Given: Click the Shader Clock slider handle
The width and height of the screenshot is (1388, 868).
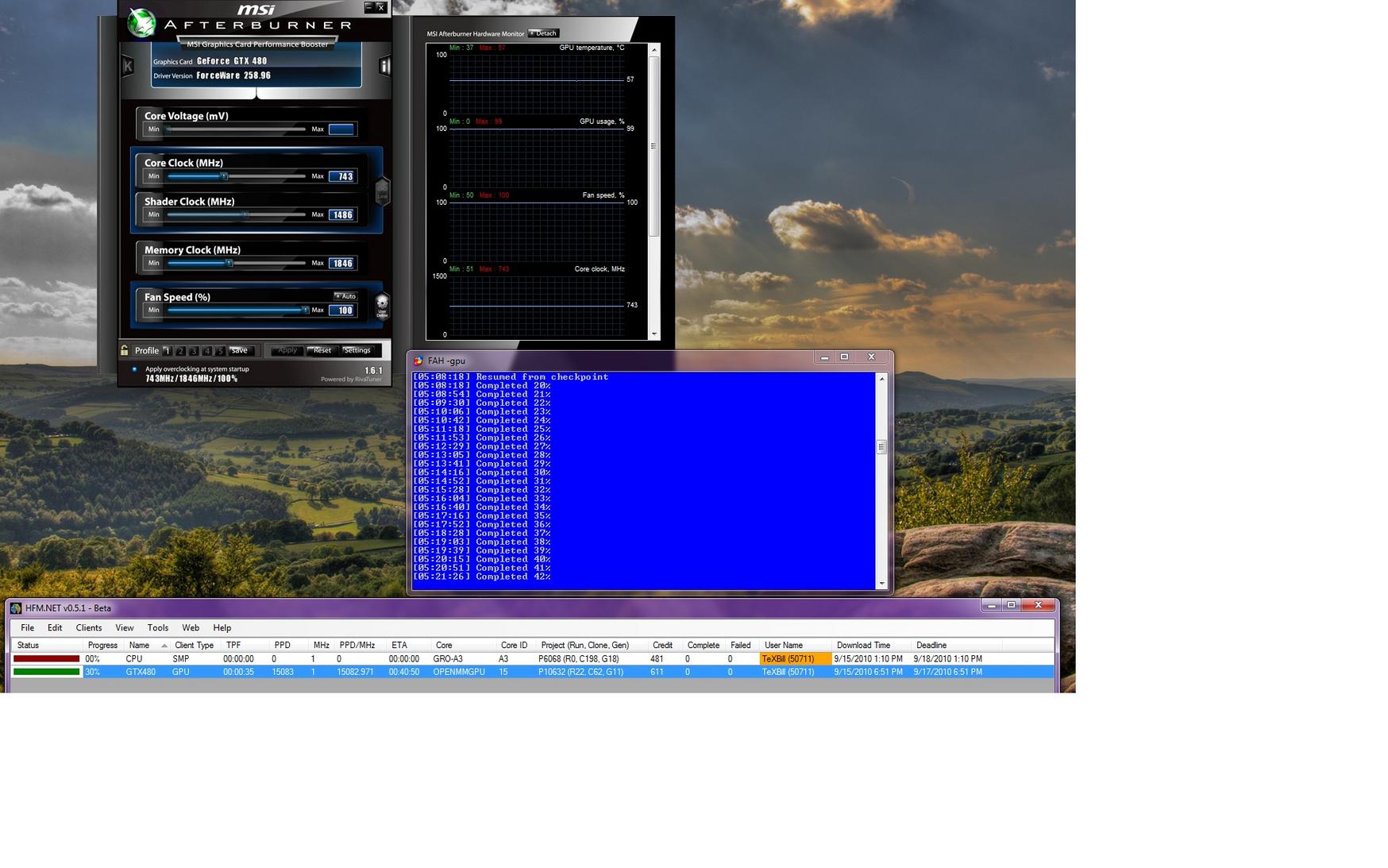Looking at the screenshot, I should pyautogui.click(x=245, y=214).
